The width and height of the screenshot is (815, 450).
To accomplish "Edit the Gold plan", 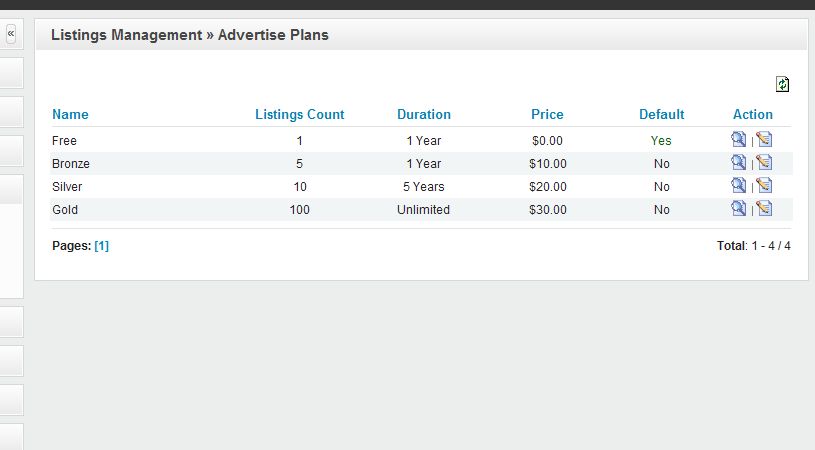I will coord(764,209).
